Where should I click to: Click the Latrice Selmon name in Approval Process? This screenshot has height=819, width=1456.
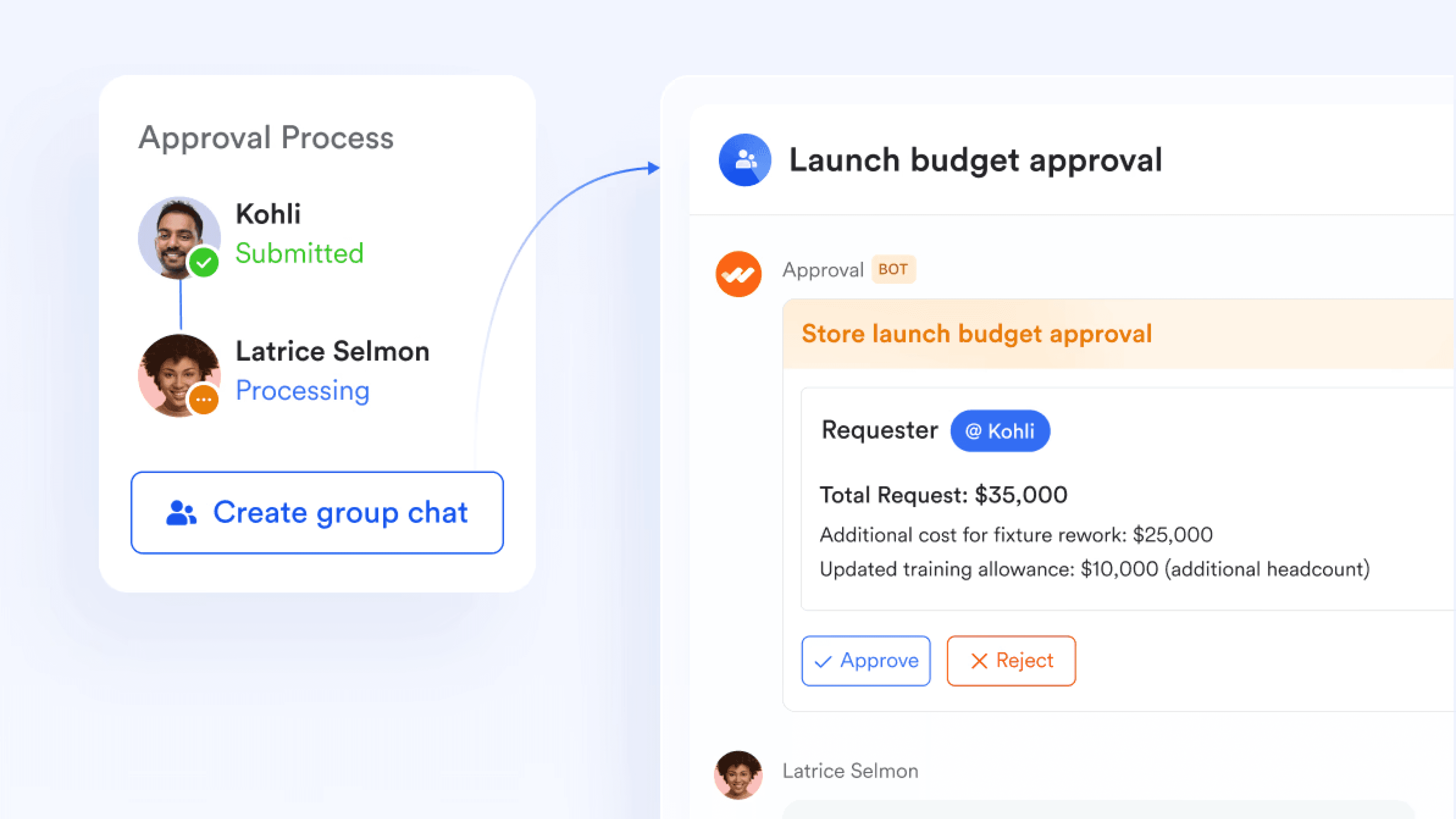coord(333,351)
